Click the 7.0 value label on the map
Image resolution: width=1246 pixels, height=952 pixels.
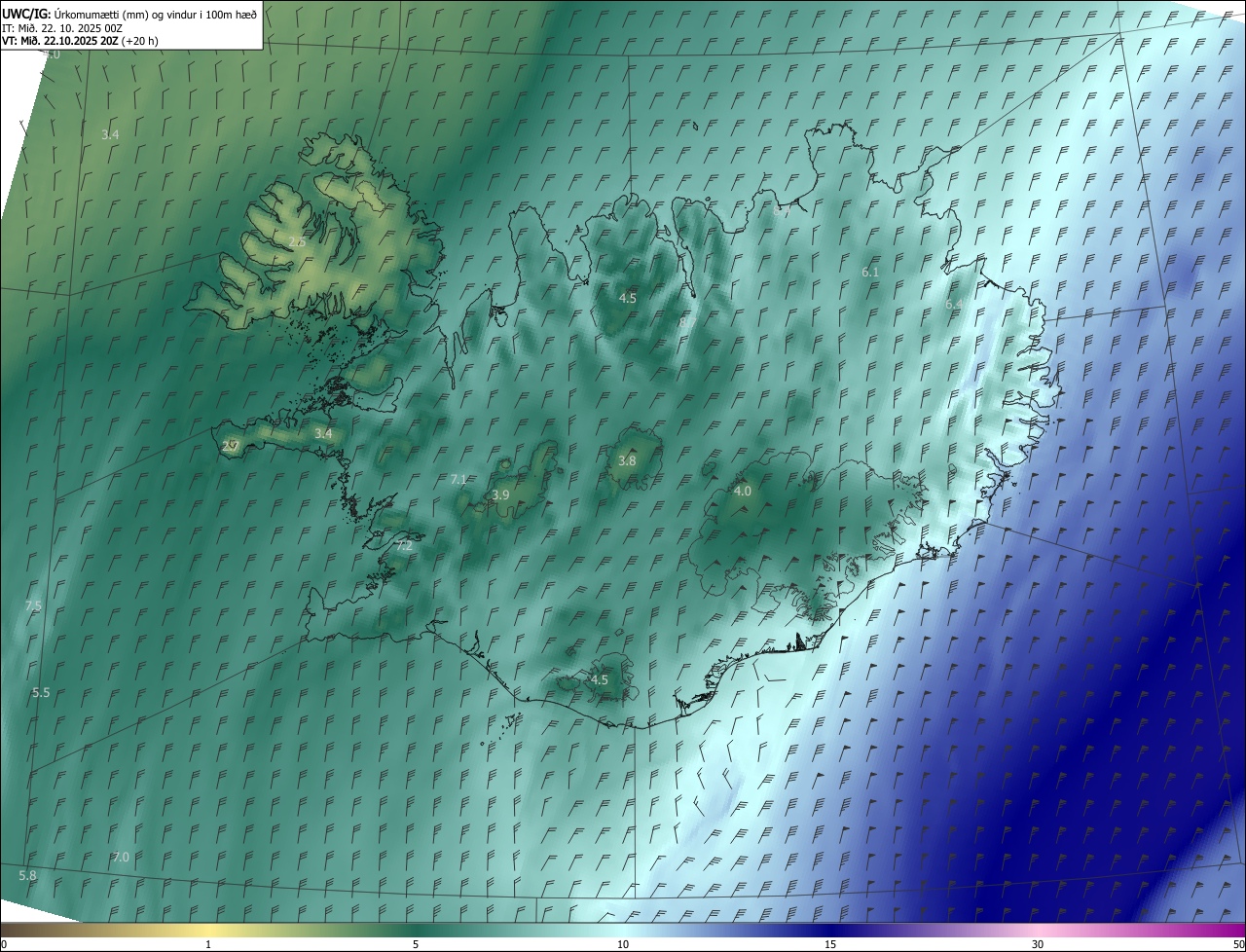(x=121, y=857)
